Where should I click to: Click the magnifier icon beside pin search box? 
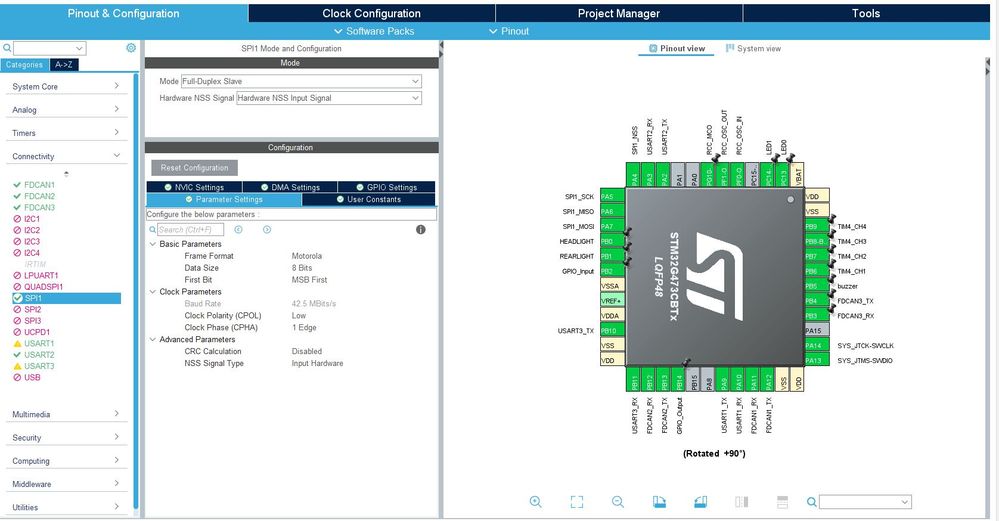click(812, 502)
